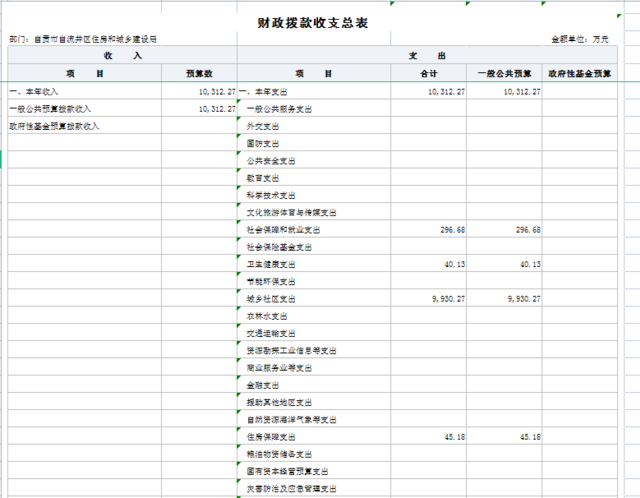Select the 一般公共服务支出 cell
The image size is (640, 498).
pos(279,108)
